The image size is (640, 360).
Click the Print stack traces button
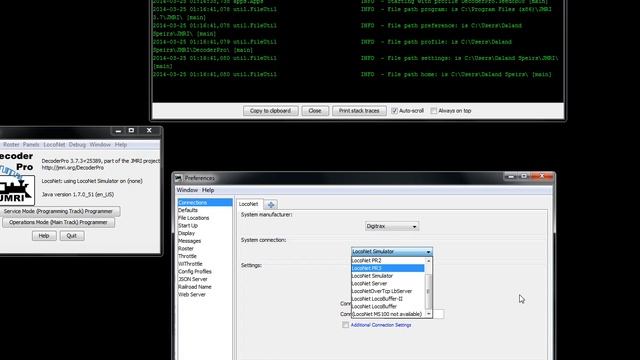[359, 111]
